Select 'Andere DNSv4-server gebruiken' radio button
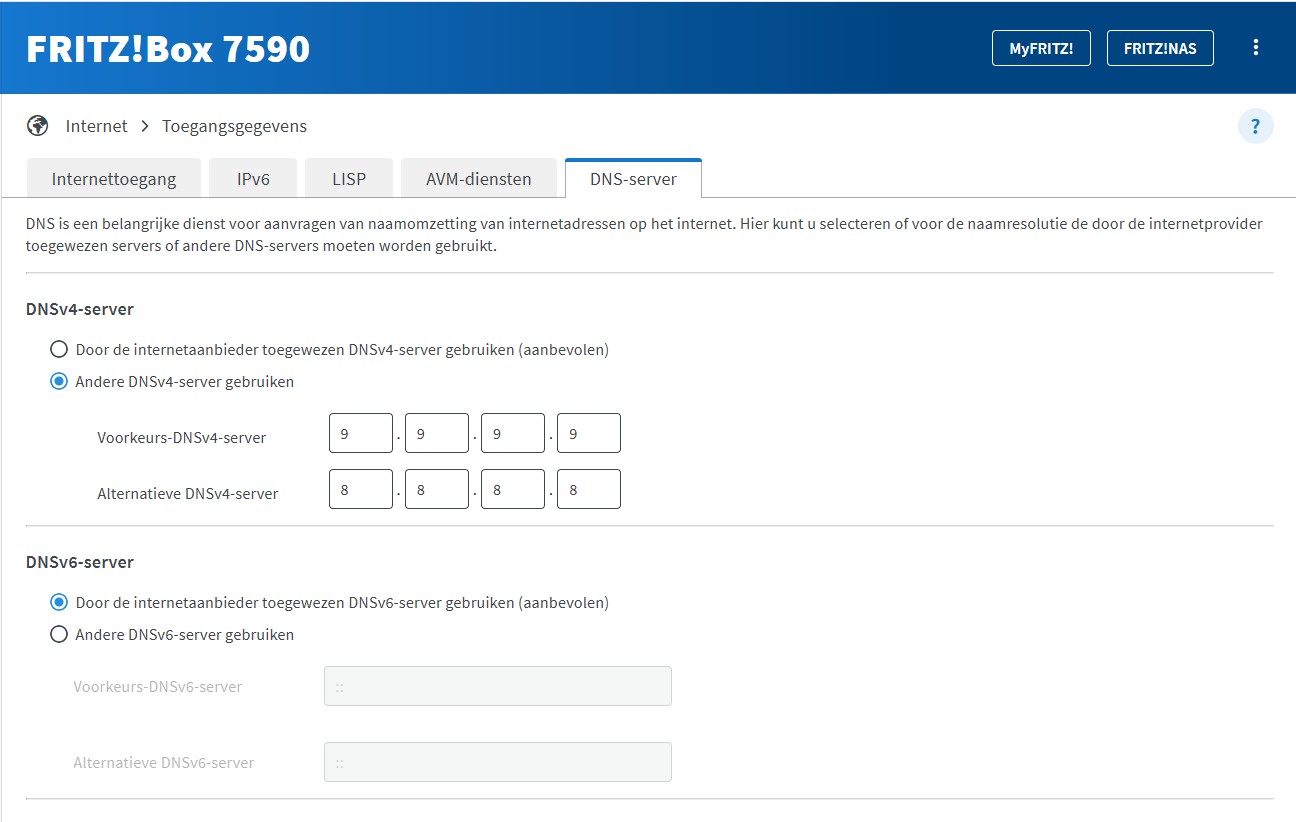The image size is (1296, 822). click(x=59, y=382)
